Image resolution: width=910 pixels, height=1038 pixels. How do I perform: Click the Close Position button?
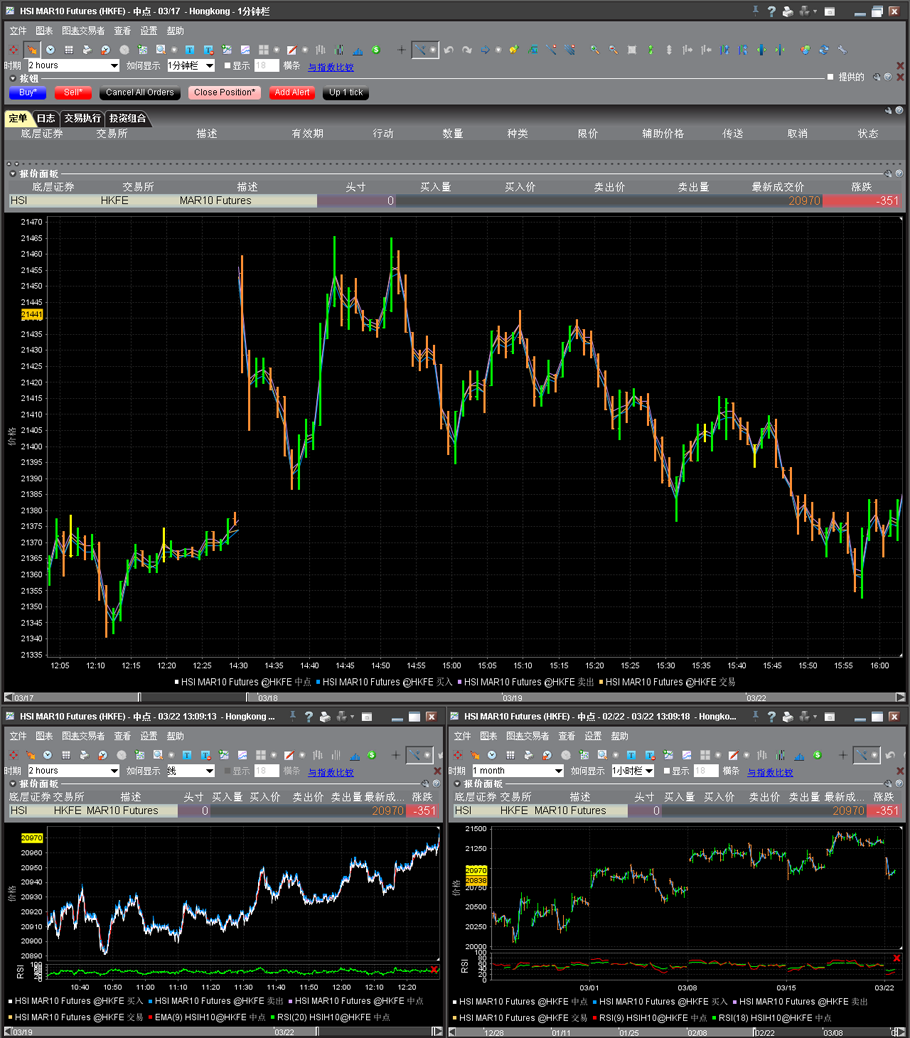pyautogui.click(x=225, y=93)
